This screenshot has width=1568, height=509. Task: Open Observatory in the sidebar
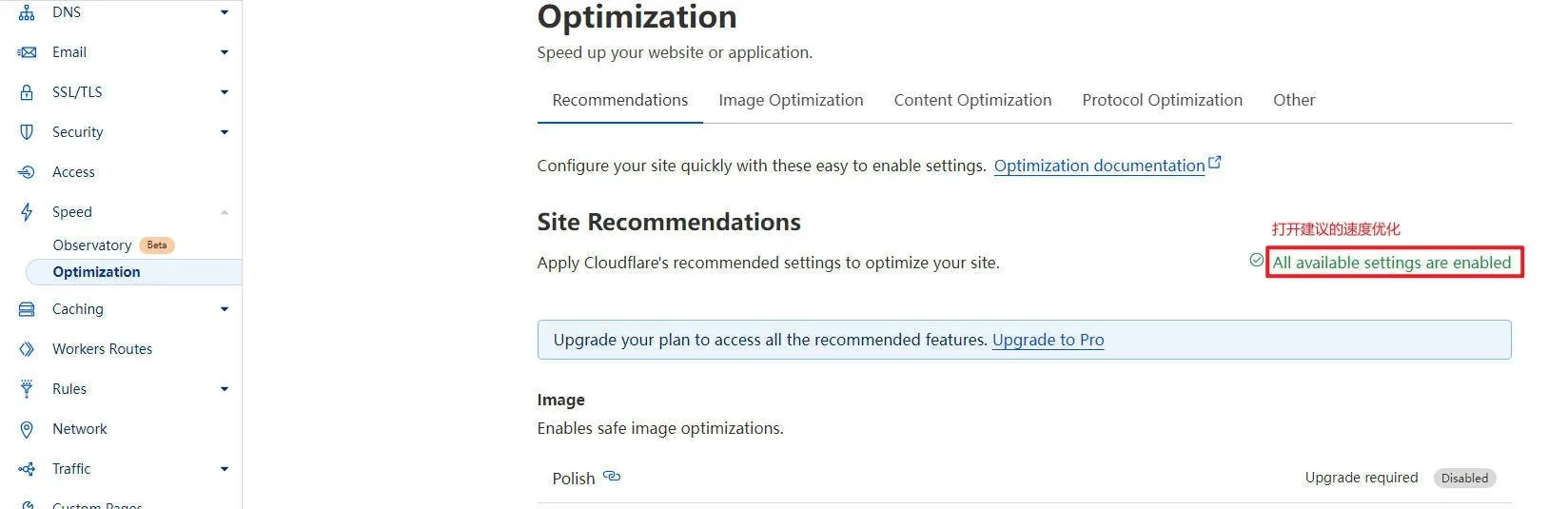(x=92, y=245)
